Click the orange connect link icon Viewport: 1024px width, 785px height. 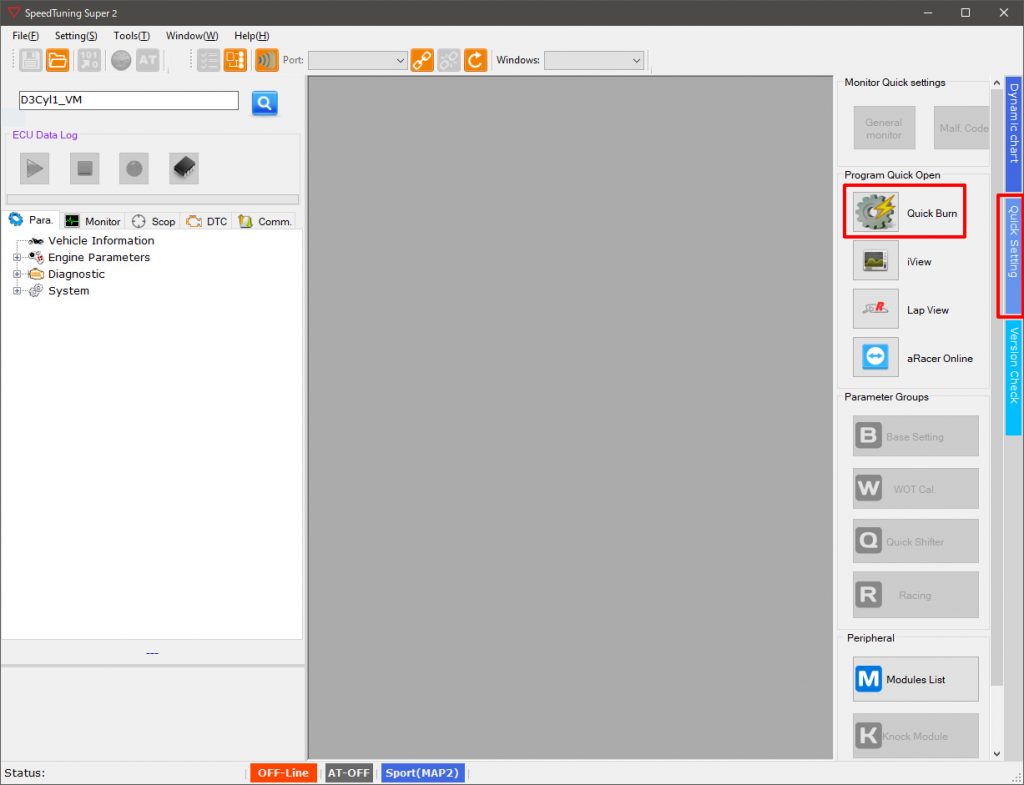point(422,60)
